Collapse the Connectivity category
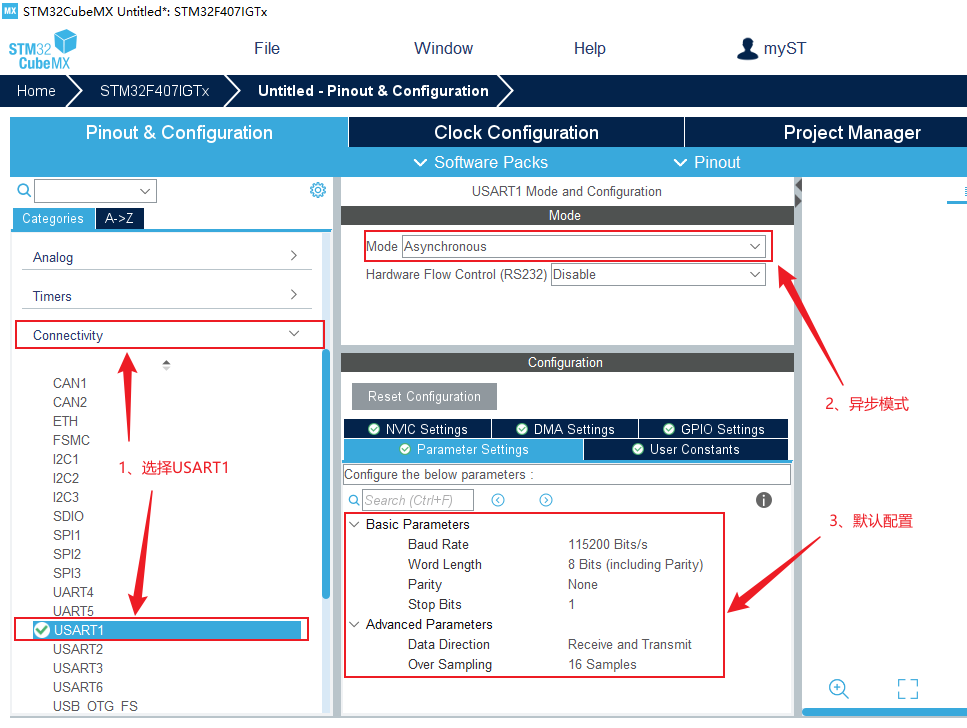Screen dimensions: 967x728 click(x=293, y=335)
